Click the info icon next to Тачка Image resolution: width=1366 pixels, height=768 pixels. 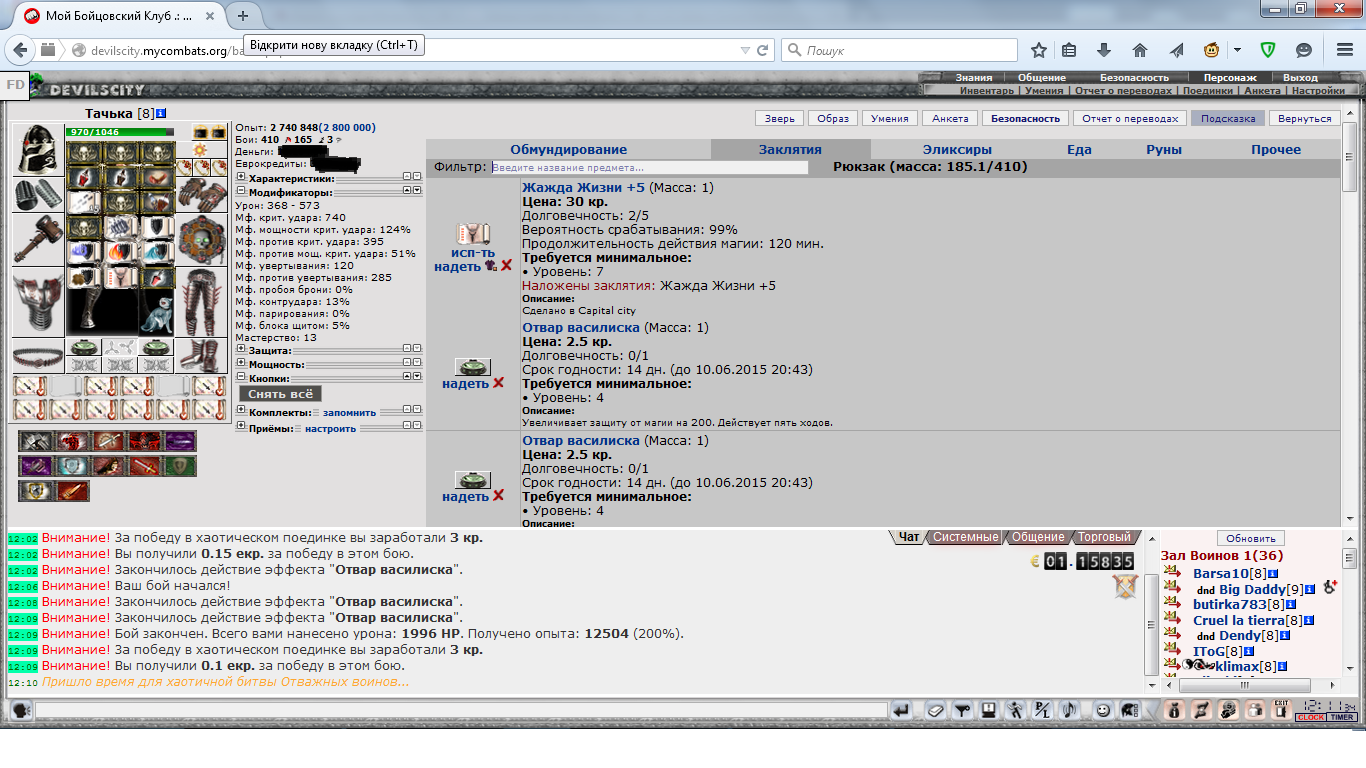162,114
